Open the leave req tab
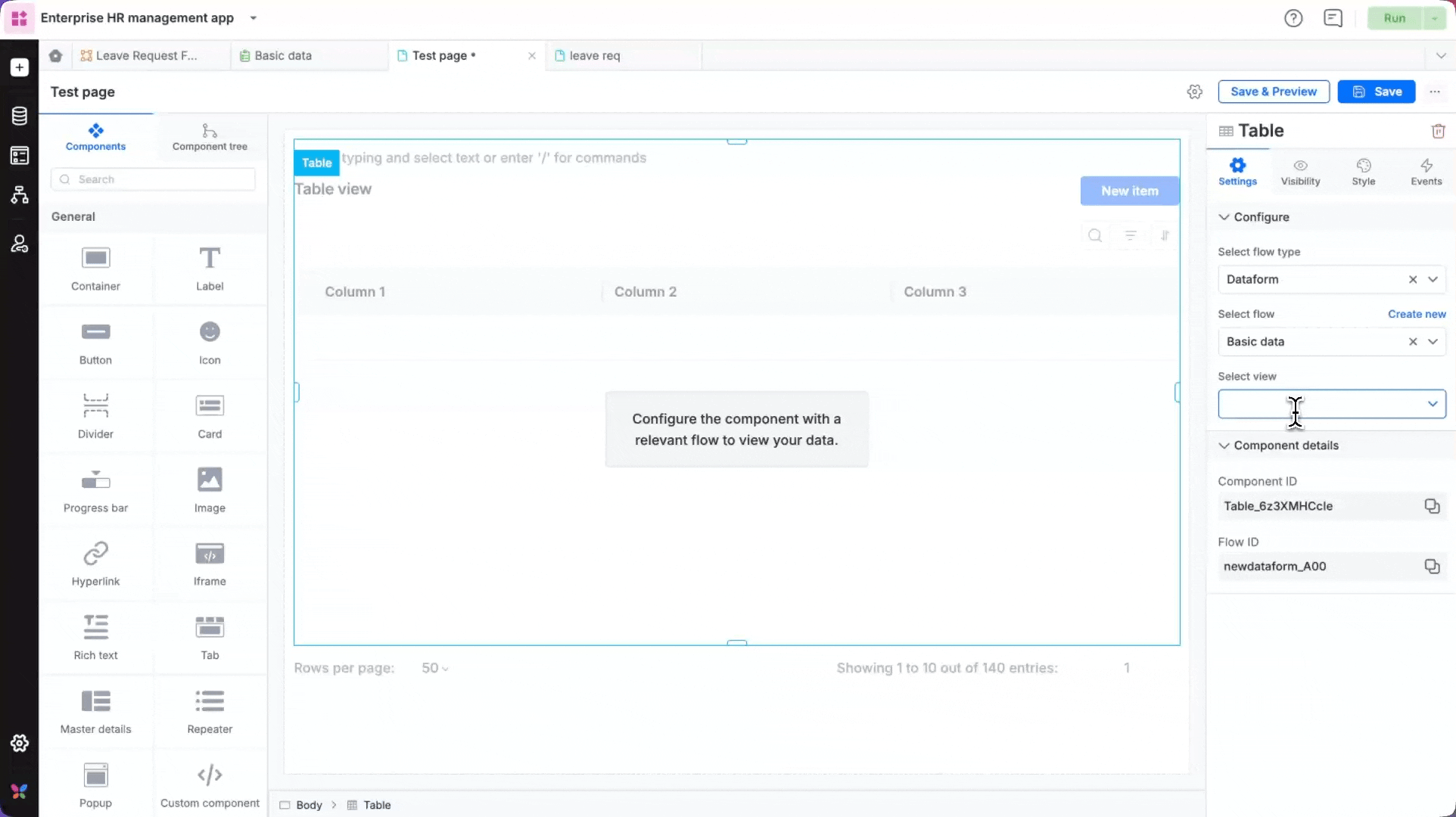 (594, 55)
